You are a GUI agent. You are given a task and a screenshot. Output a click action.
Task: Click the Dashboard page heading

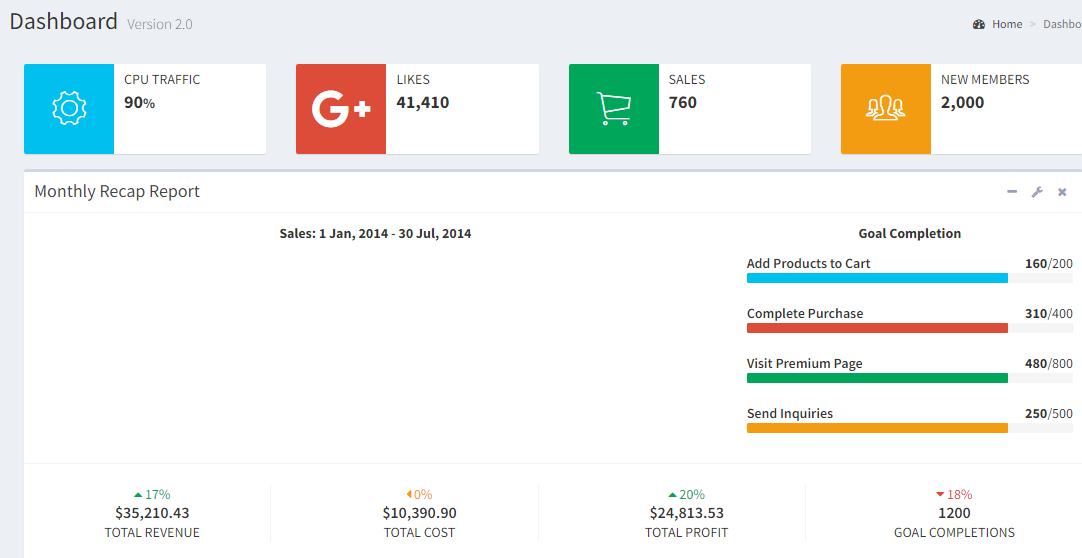coord(64,21)
